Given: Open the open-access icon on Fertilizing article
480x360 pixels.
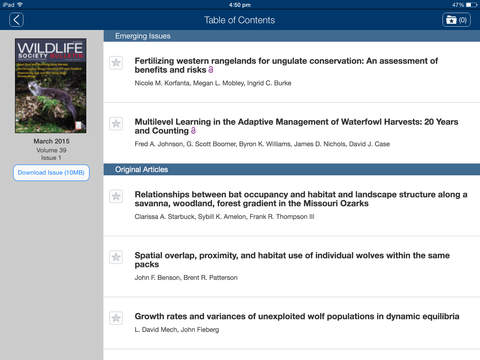Looking at the screenshot, I should pyautogui.click(x=211, y=70).
